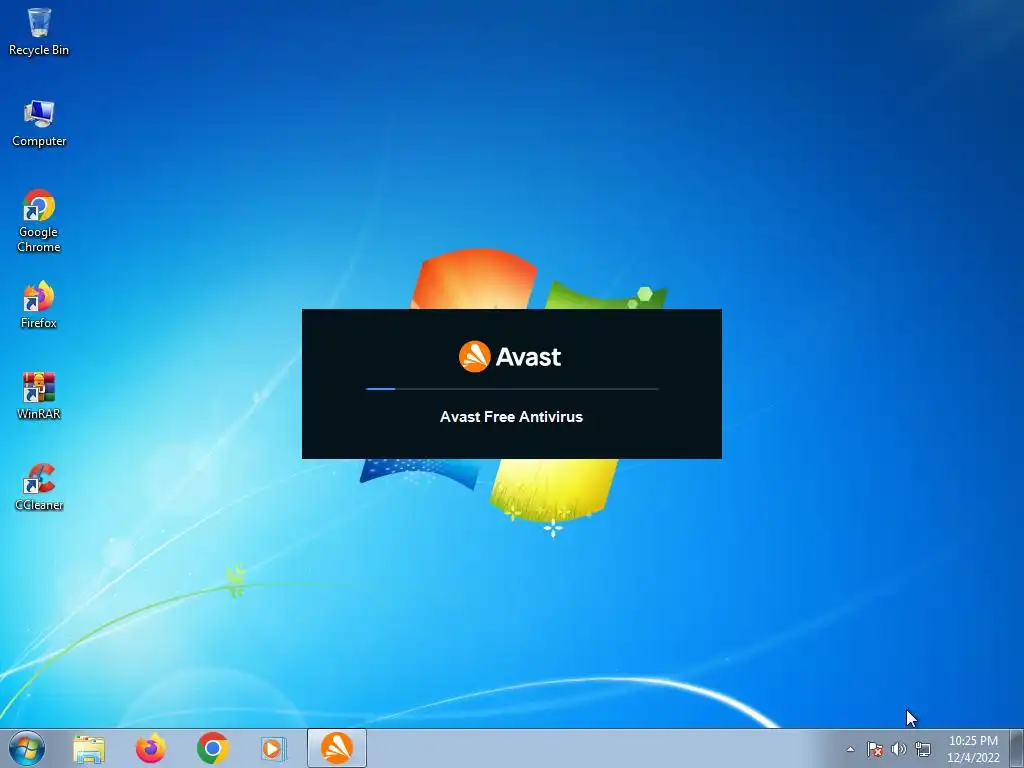Click the volume speaker tray icon
The height and width of the screenshot is (768, 1024).
[899, 749]
